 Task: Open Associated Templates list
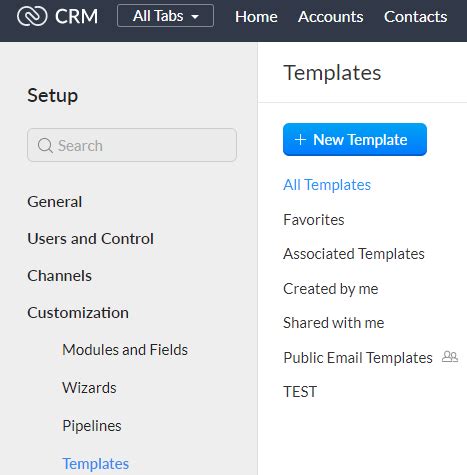tap(354, 254)
